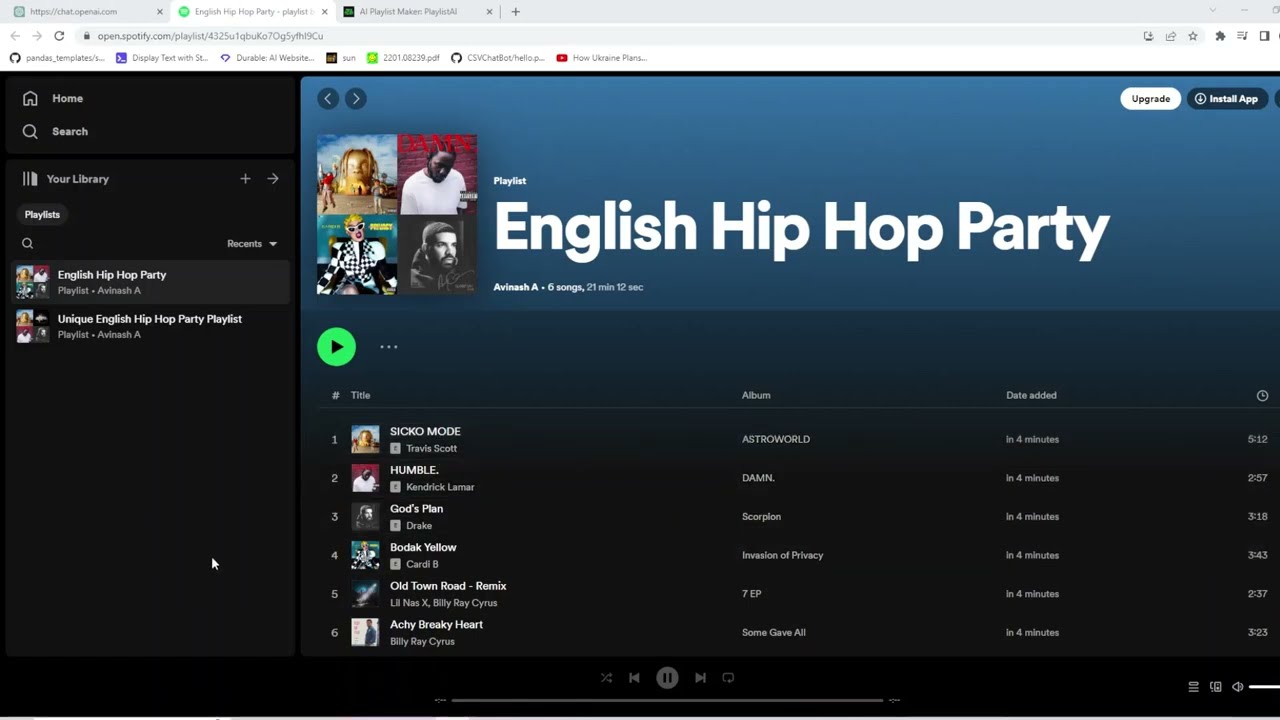Create a new playlist with the plus icon
Screen dimensions: 1280x720
coord(245,179)
